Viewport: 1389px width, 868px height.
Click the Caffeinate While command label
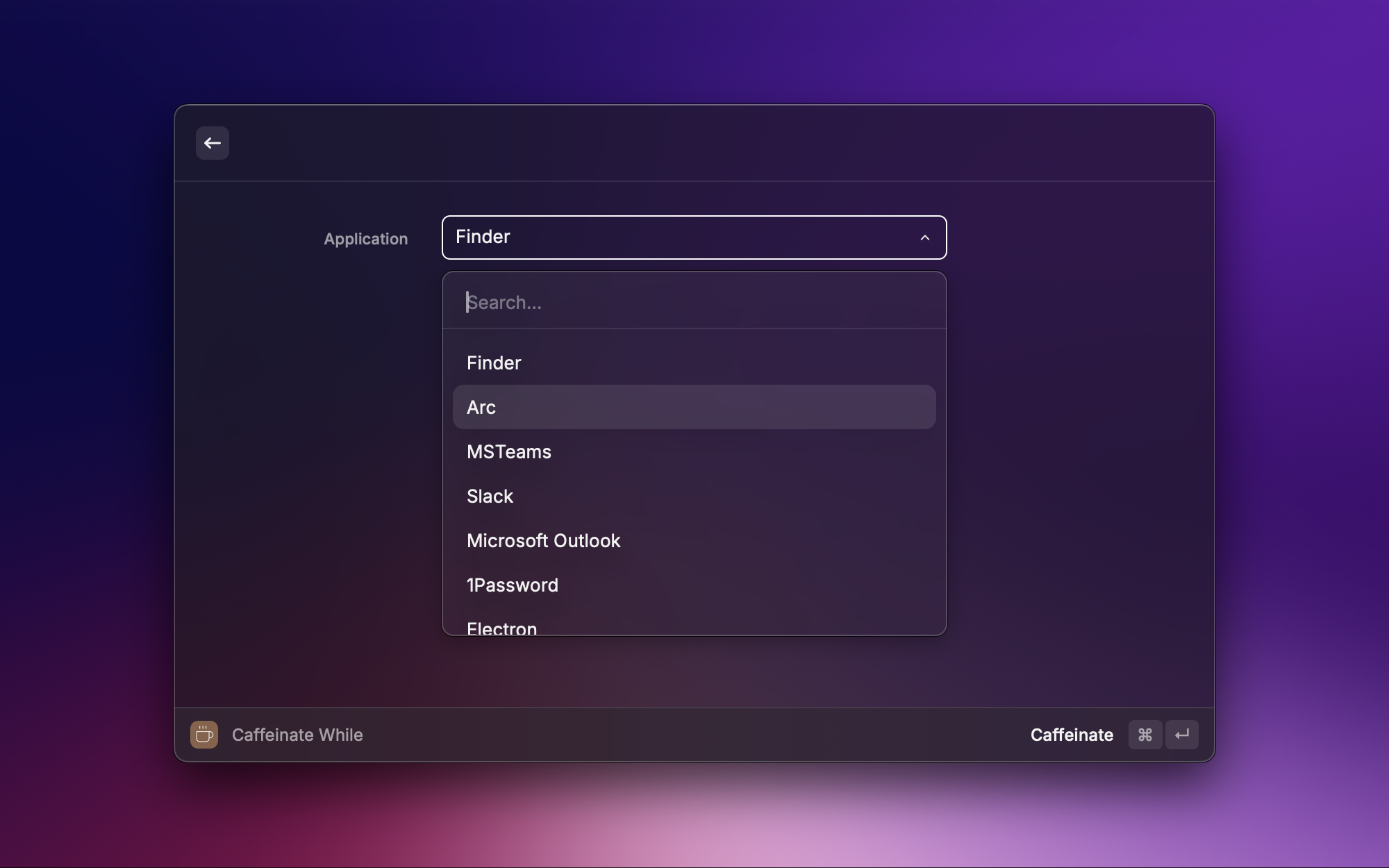coord(297,735)
